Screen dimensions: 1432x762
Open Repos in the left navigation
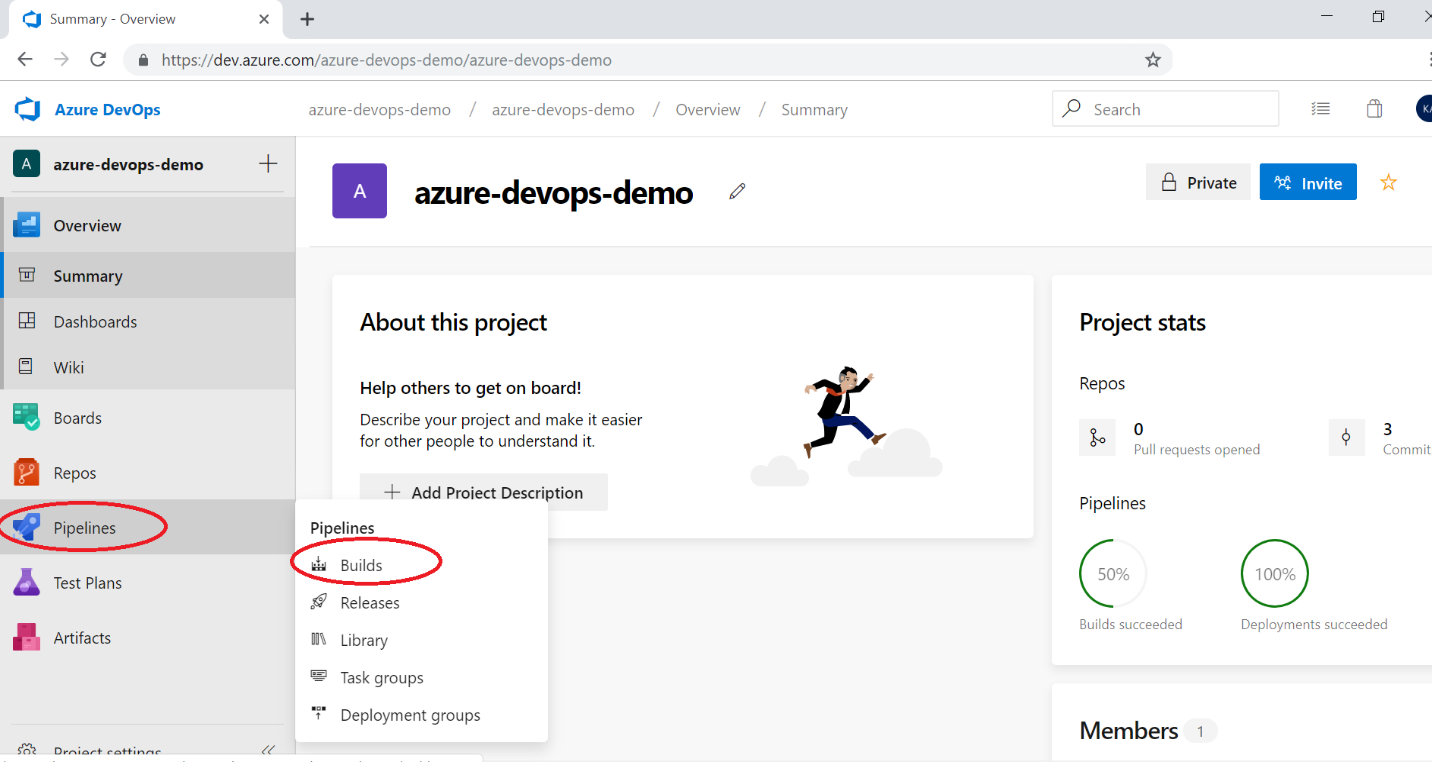pos(74,473)
